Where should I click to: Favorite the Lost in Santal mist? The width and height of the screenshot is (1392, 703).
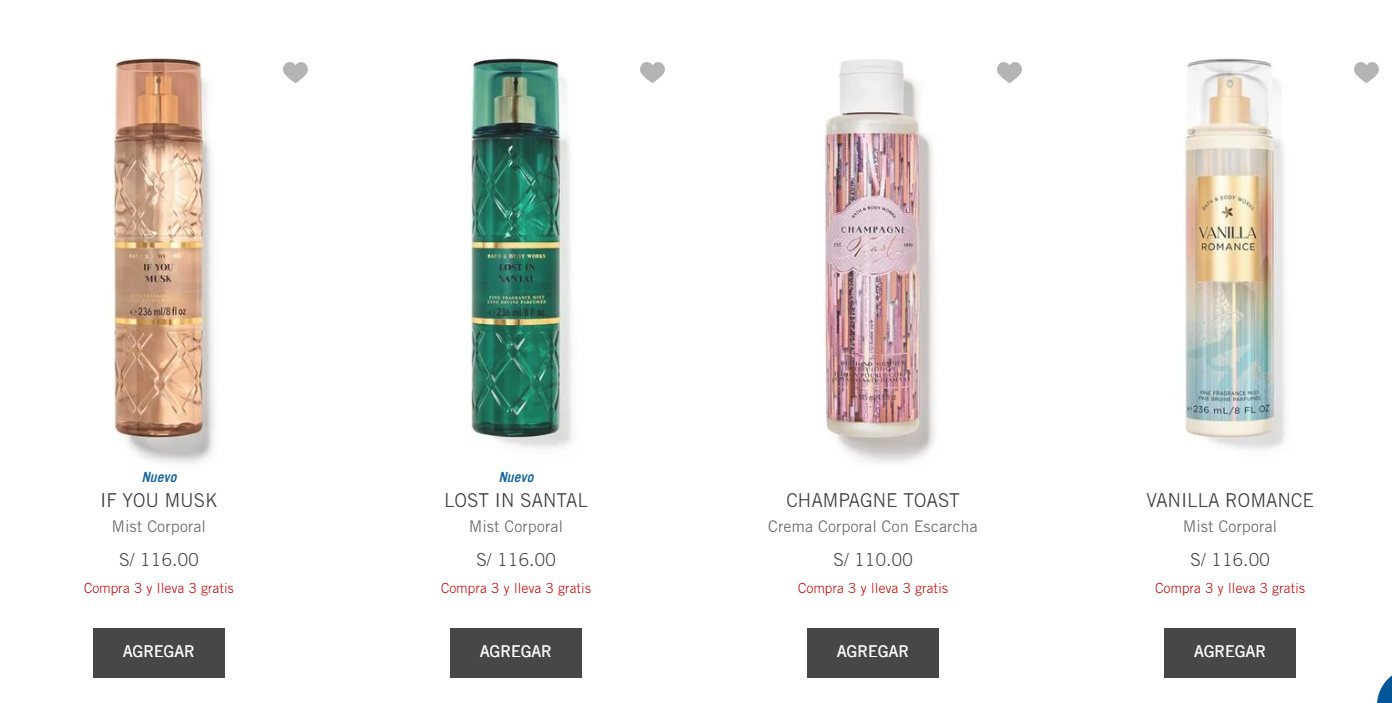[x=652, y=72]
